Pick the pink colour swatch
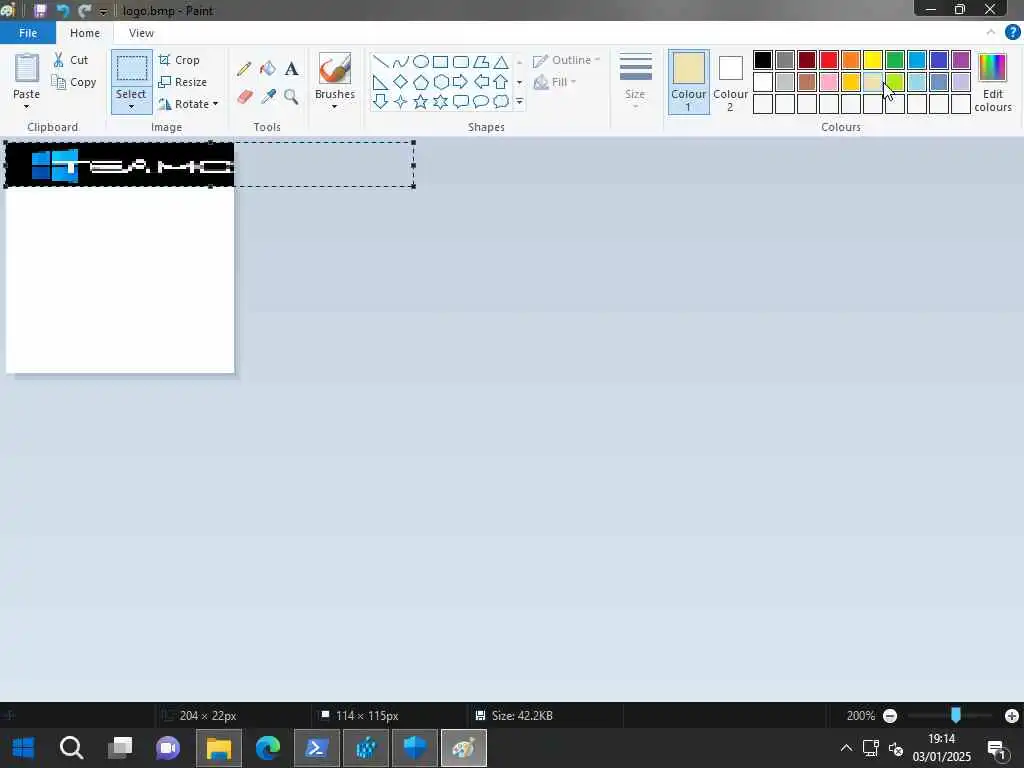The image size is (1024, 768). point(829,82)
